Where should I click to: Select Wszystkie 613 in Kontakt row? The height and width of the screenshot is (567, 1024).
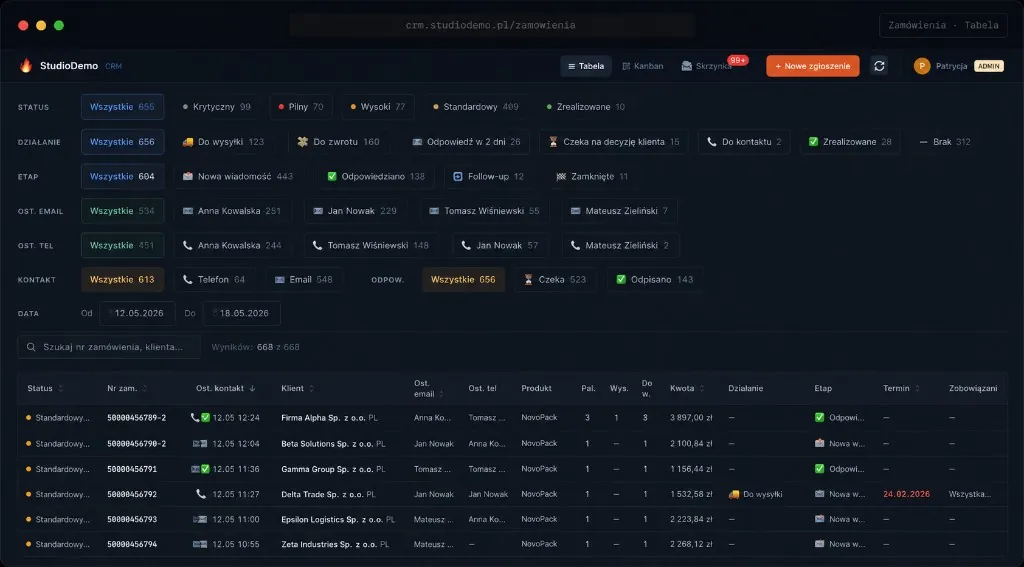coord(122,280)
